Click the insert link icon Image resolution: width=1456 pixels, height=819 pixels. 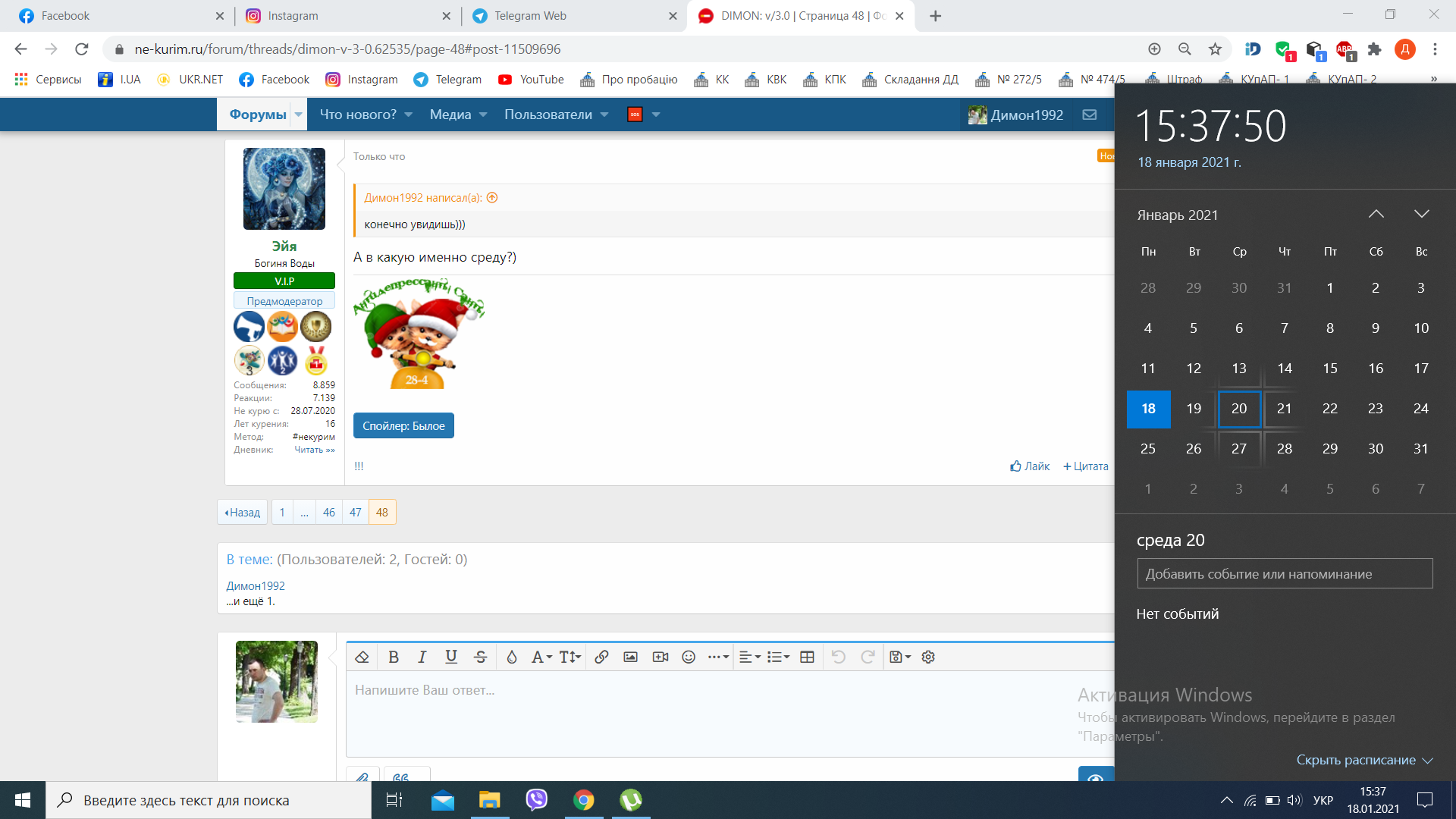pyautogui.click(x=601, y=657)
